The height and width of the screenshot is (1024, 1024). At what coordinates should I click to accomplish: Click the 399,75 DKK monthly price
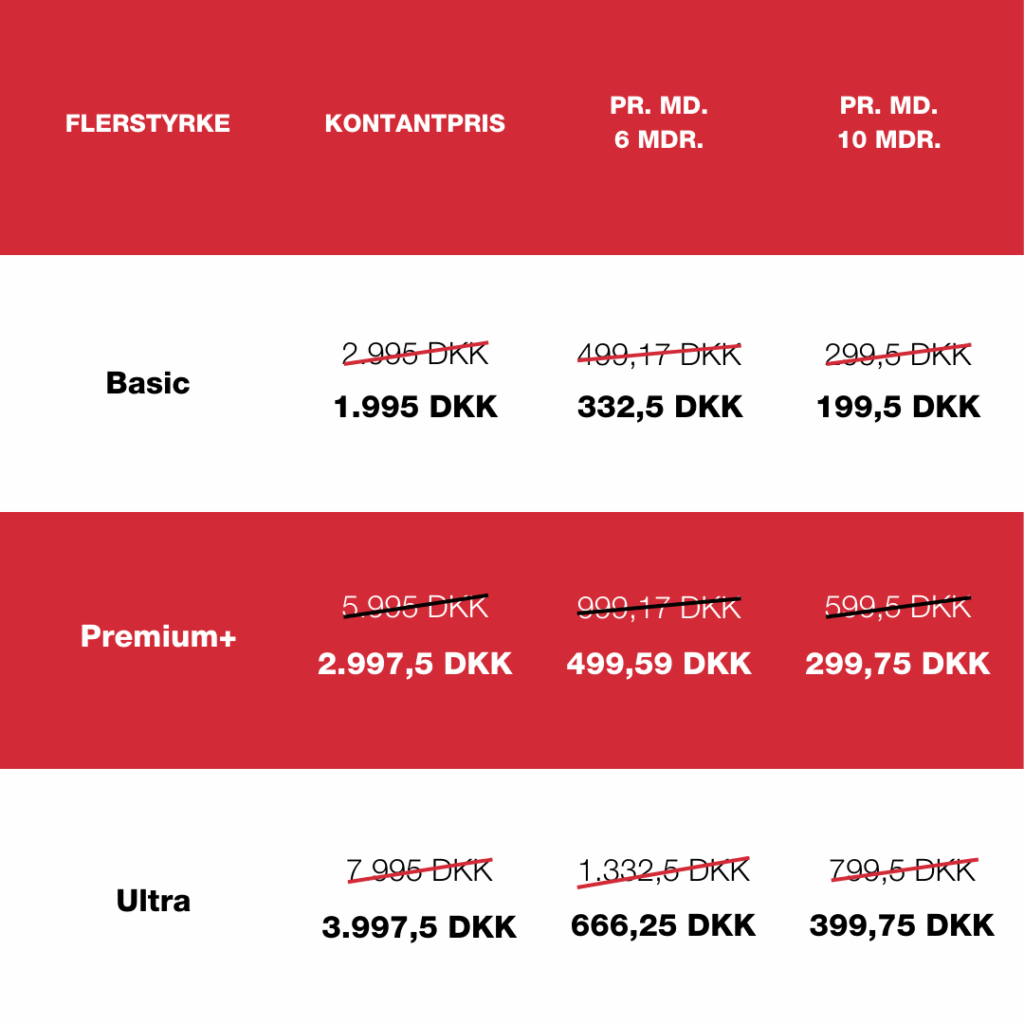(x=902, y=926)
